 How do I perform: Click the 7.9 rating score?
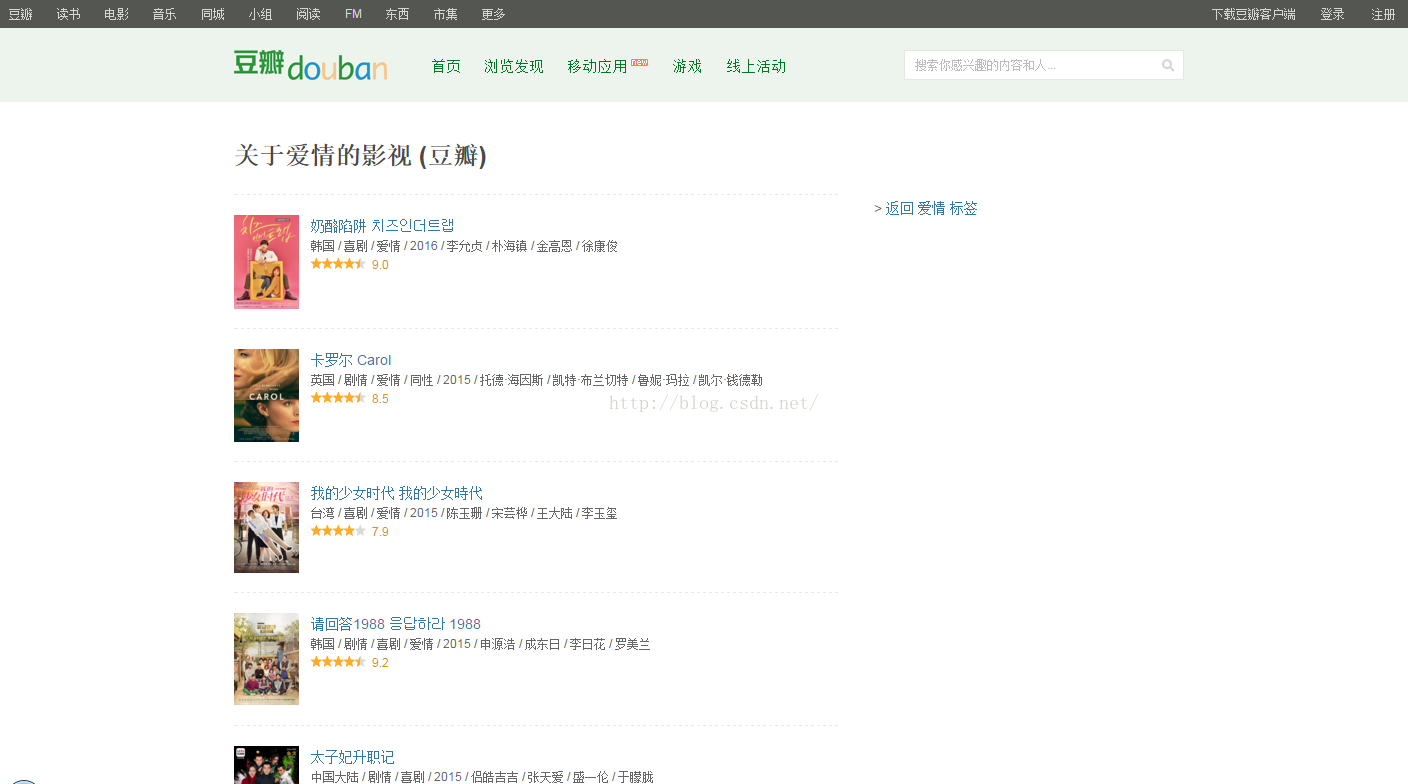point(380,531)
